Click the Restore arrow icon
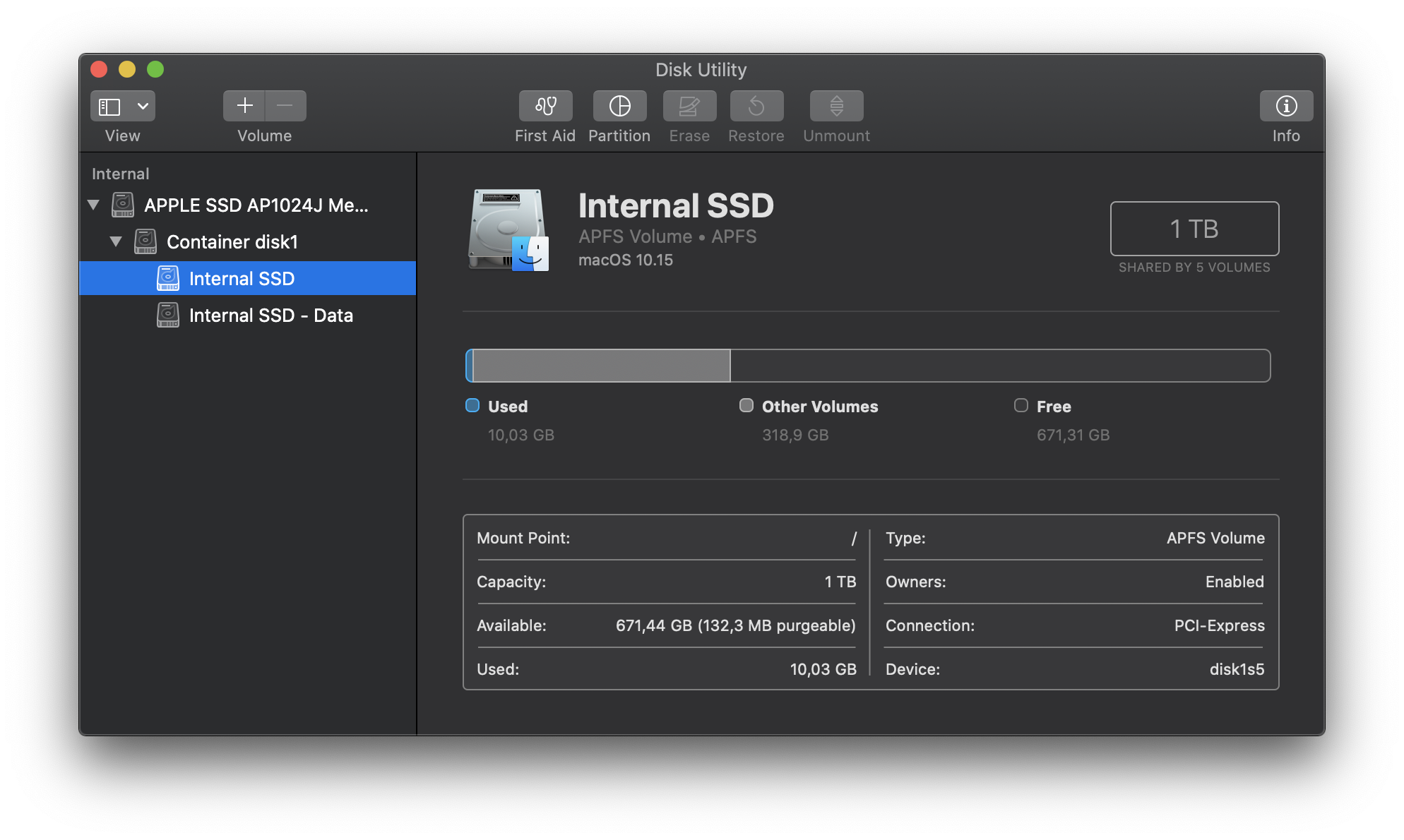This screenshot has height=840, width=1404. pyautogui.click(x=756, y=106)
